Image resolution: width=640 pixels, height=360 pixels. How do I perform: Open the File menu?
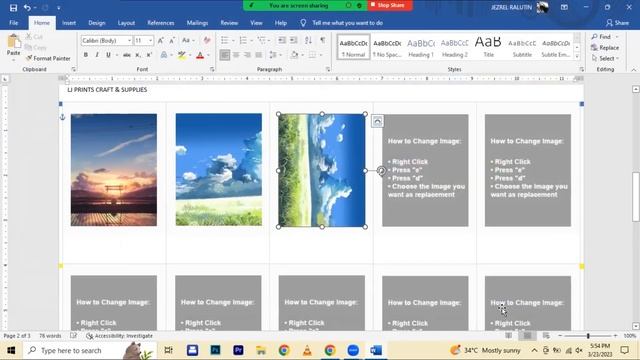click(x=13, y=23)
